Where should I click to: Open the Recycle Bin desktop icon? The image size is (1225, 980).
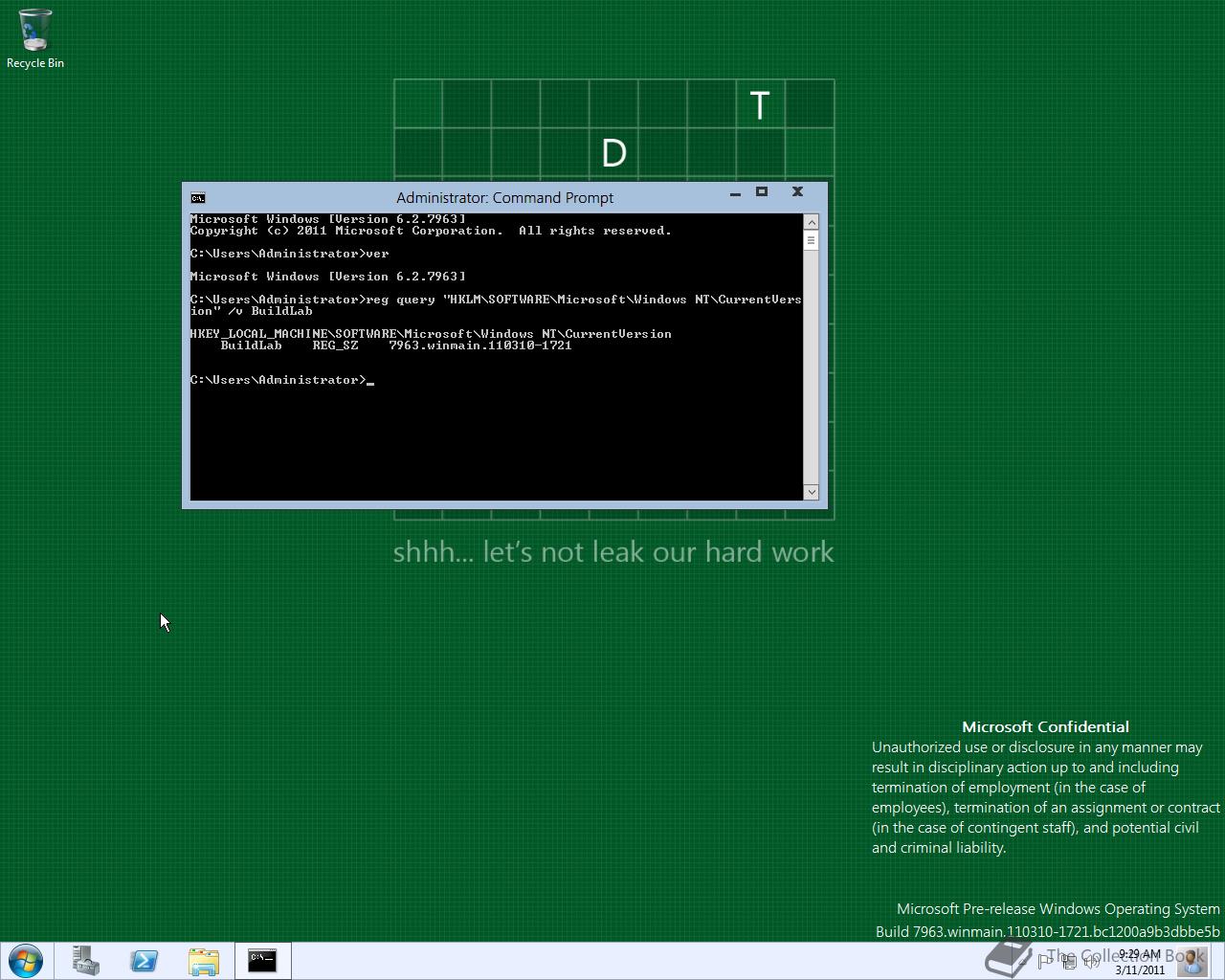[35, 40]
